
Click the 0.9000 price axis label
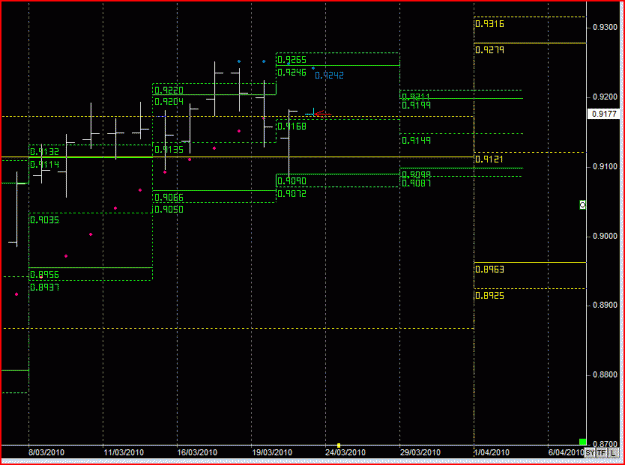604,236
